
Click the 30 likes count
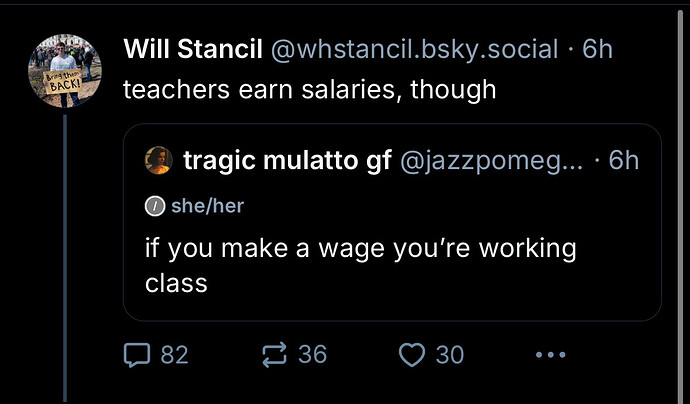450,355
